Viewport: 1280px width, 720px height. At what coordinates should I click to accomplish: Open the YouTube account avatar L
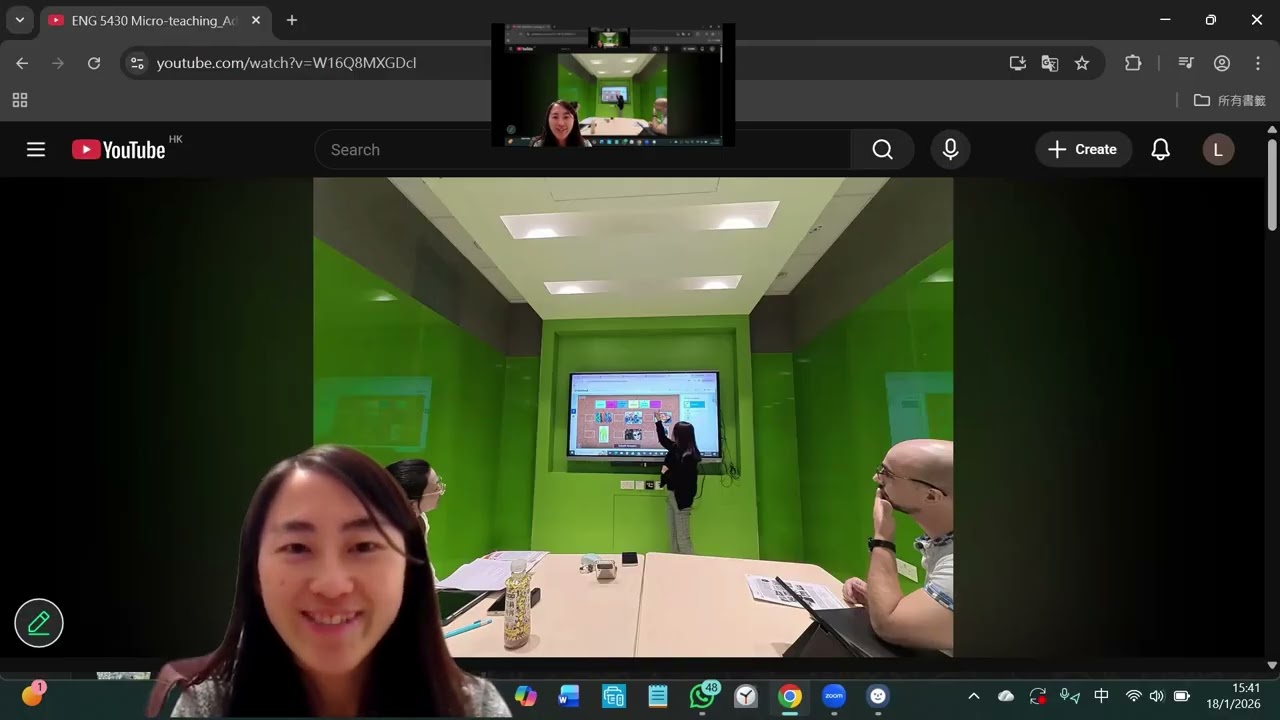click(1217, 150)
